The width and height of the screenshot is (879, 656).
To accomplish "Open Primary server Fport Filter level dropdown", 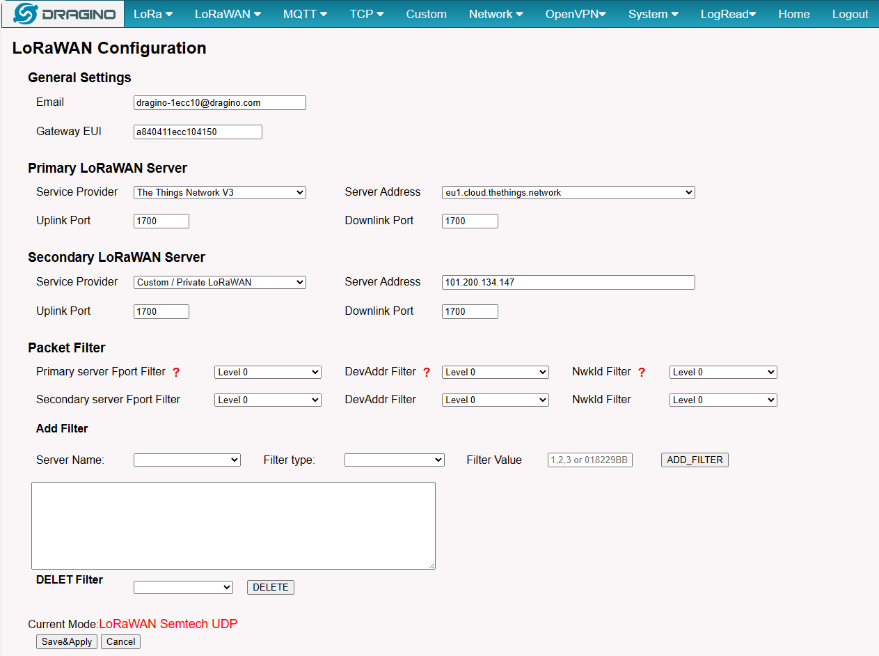I will [x=268, y=372].
